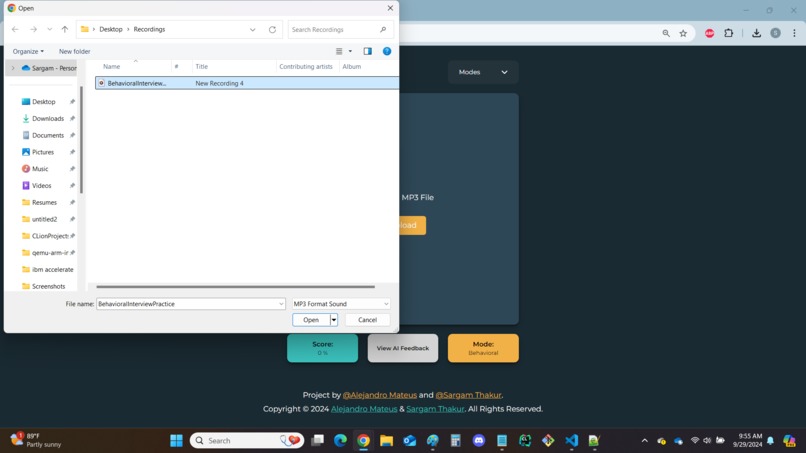Viewport: 806px width, 453px height.
Task: Open the Organize menu
Action: pos(28,51)
